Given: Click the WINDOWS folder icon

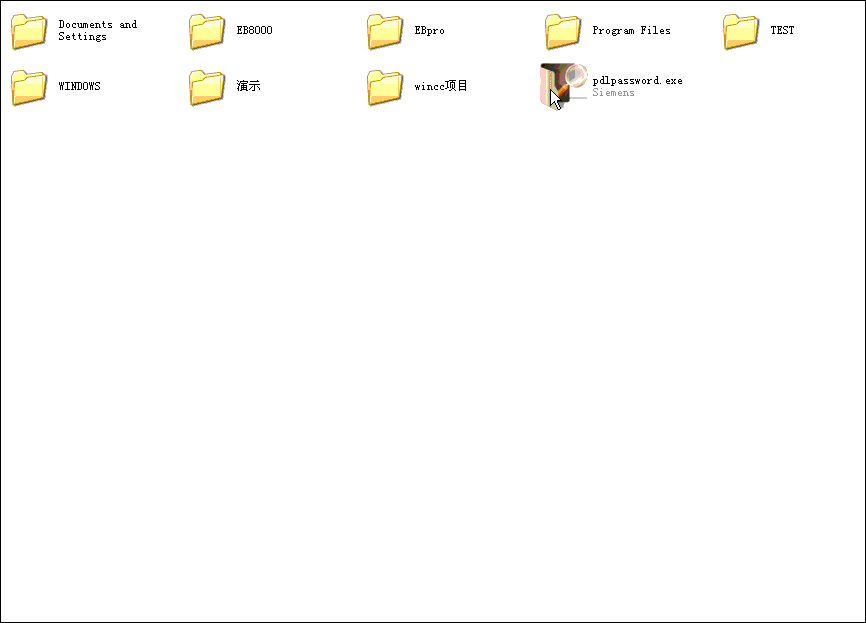Looking at the screenshot, I should pos(29,88).
